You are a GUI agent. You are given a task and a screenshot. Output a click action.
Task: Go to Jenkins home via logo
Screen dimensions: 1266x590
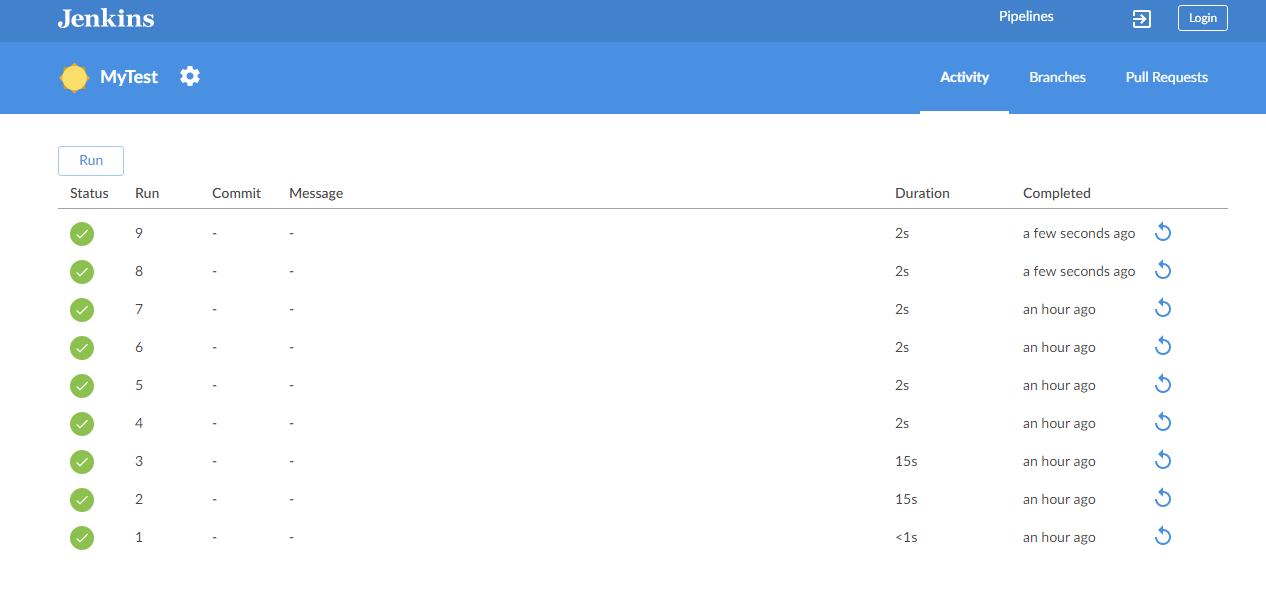tap(106, 18)
